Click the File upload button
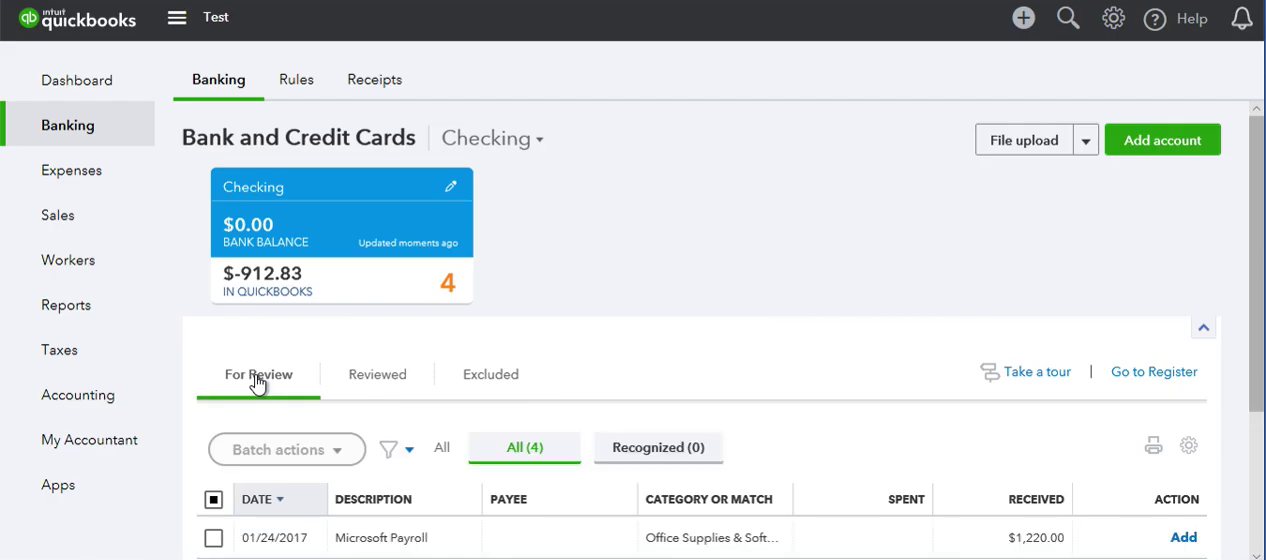The image size is (1266, 560). tap(1024, 140)
